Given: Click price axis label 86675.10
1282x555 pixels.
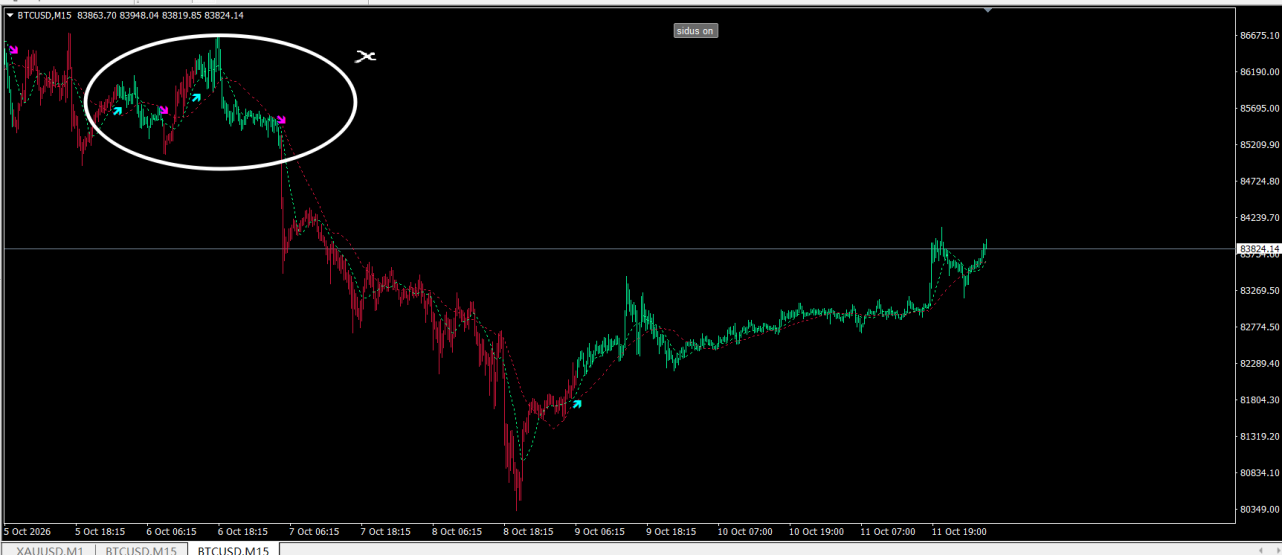Looking at the screenshot, I should point(1260,35).
